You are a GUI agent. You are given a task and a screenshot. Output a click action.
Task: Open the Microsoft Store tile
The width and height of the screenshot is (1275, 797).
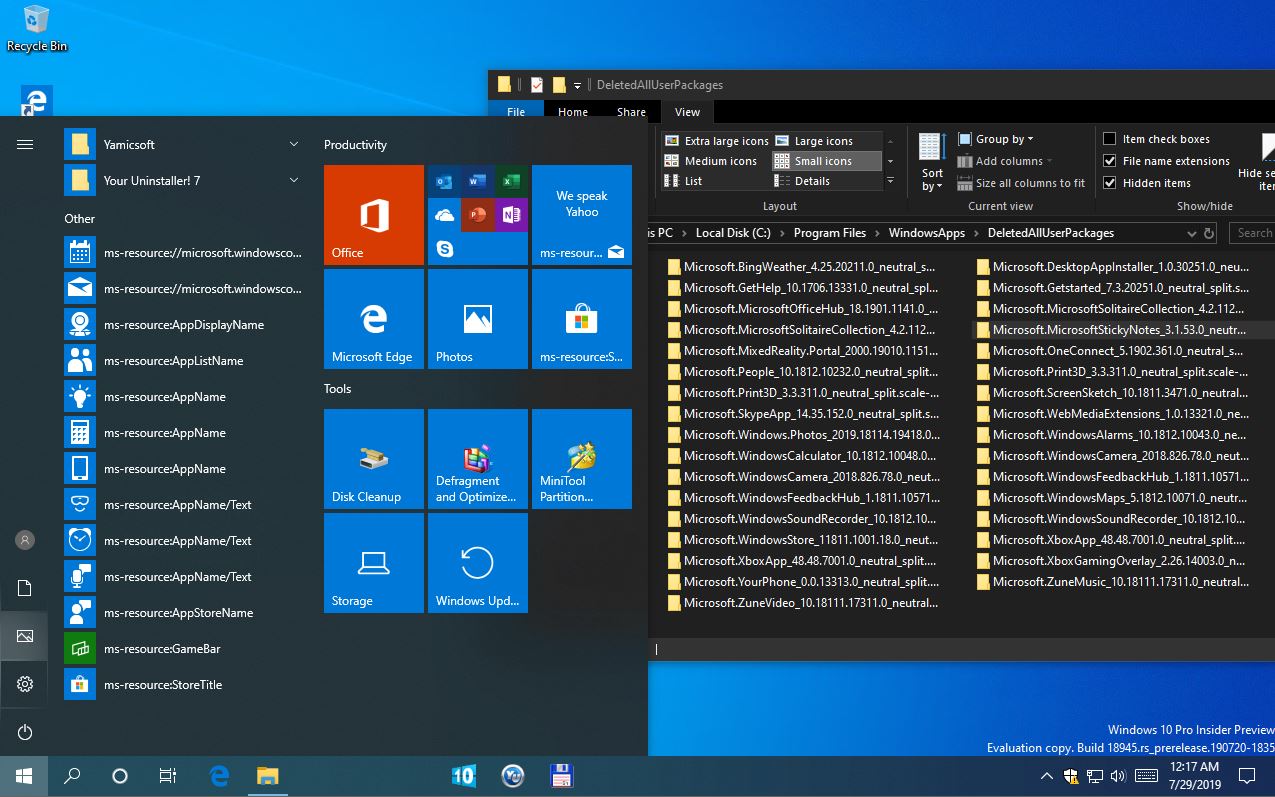tap(582, 319)
